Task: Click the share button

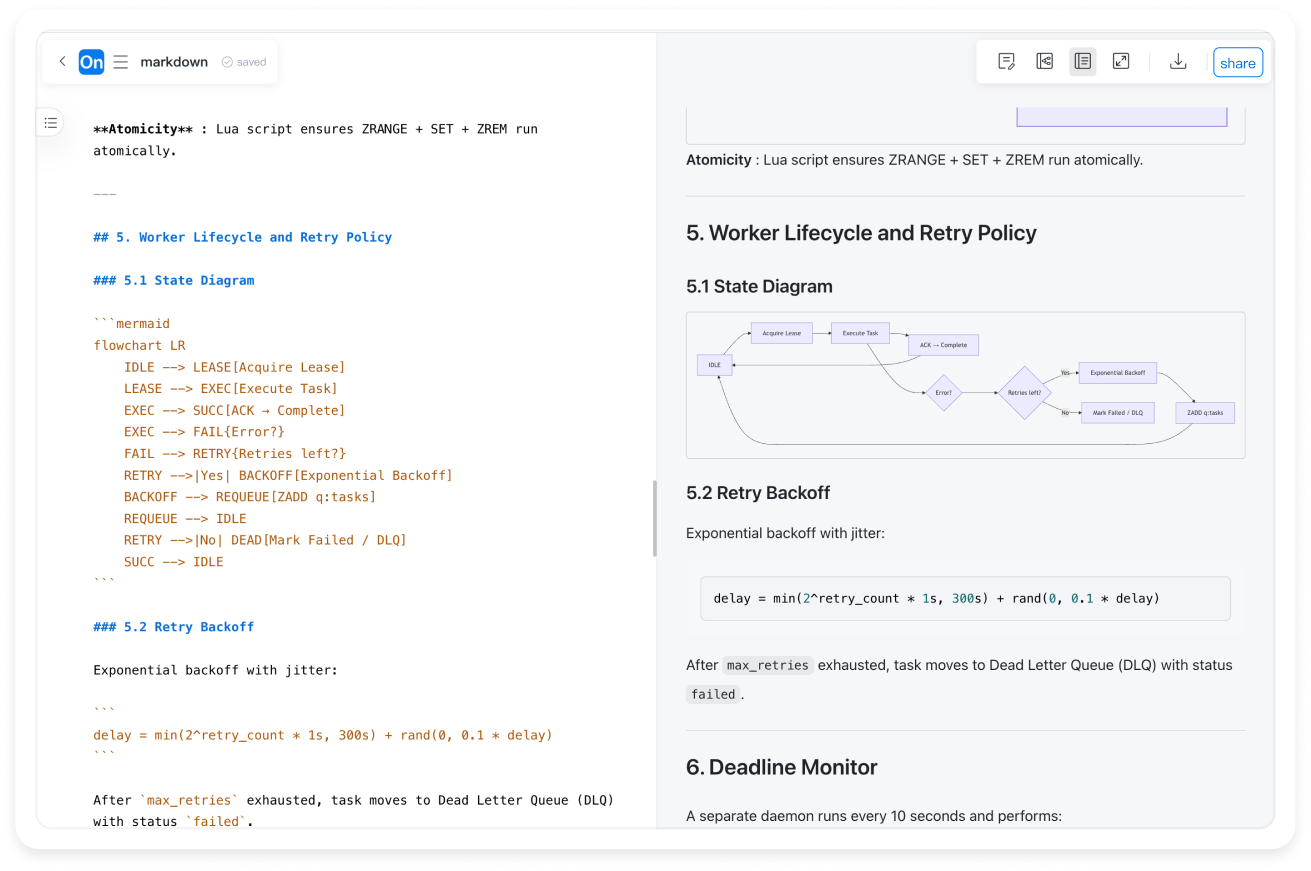Action: pyautogui.click(x=1238, y=62)
